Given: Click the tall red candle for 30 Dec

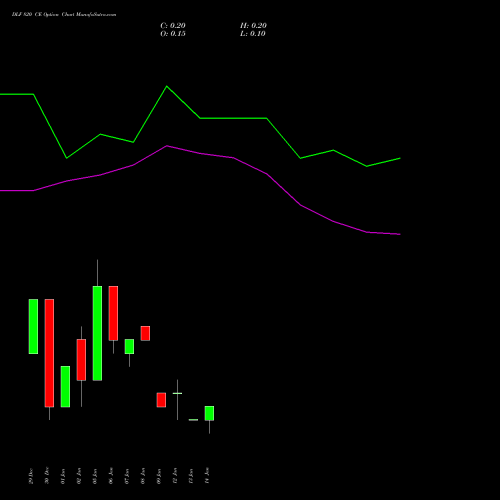Looking at the screenshot, I should [x=49, y=353].
